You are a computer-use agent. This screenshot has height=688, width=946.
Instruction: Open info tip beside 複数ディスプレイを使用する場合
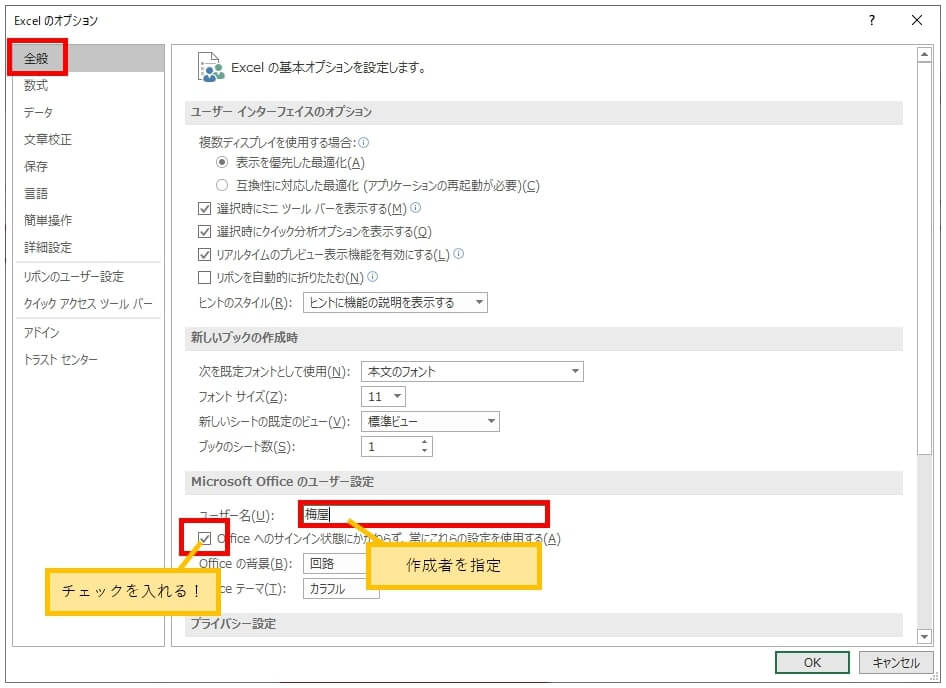[363, 142]
